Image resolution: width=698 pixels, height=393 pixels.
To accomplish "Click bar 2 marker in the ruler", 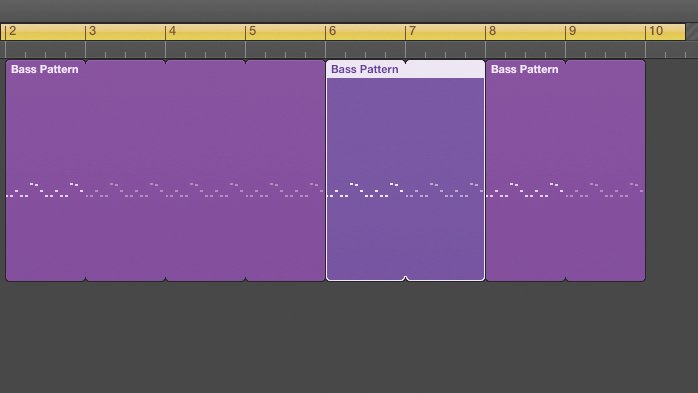I will [12, 31].
